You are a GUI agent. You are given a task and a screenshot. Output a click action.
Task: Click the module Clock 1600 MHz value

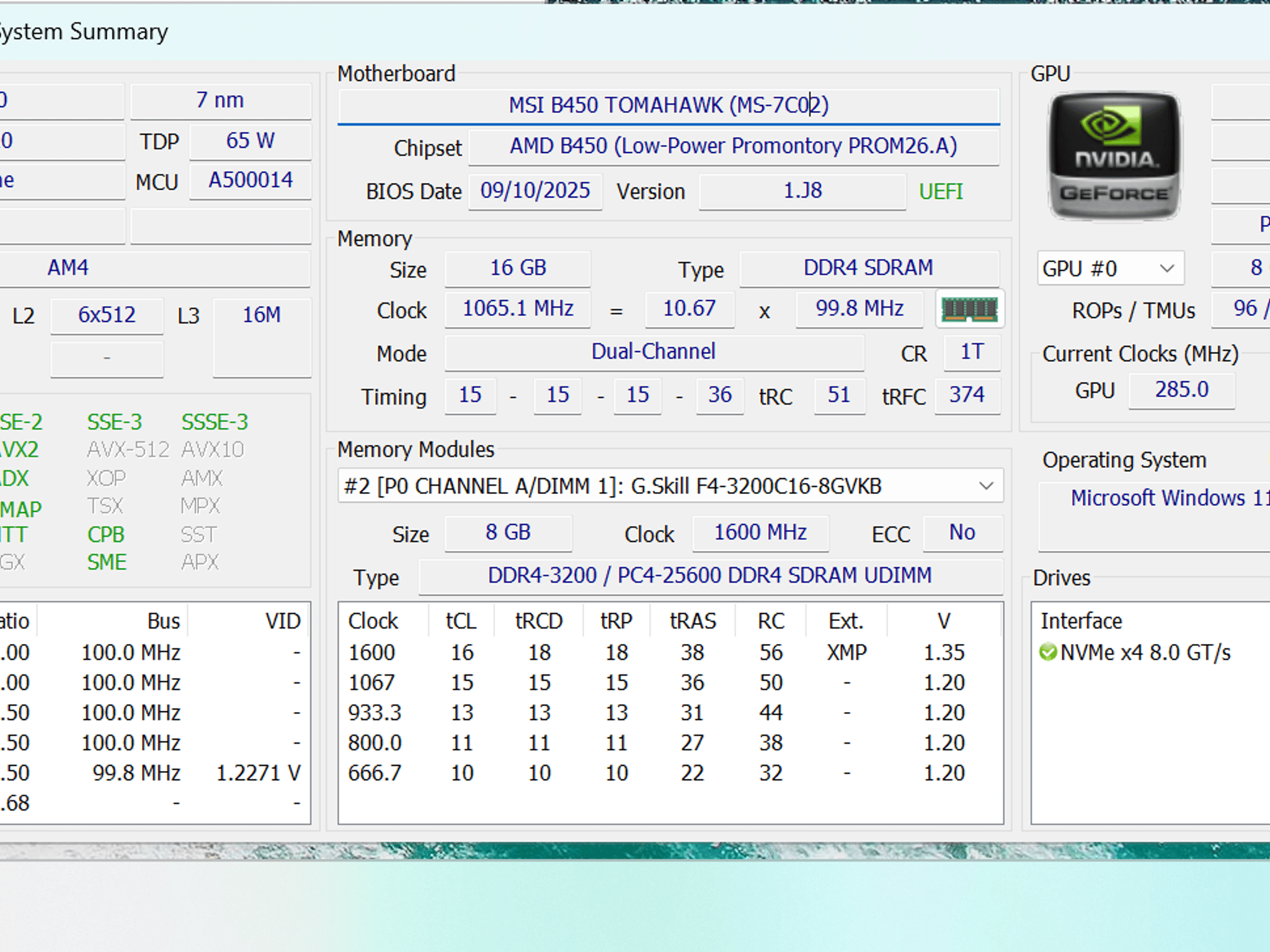pyautogui.click(x=760, y=533)
